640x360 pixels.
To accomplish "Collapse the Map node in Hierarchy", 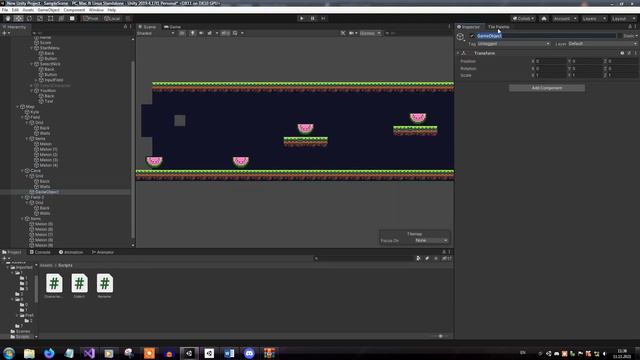I will click(18, 107).
